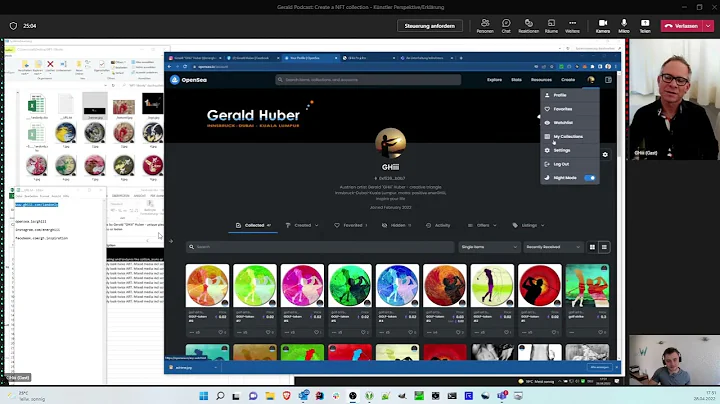Click the shield icon beside the call timer
The height and width of the screenshot is (404, 720).
[13, 26]
